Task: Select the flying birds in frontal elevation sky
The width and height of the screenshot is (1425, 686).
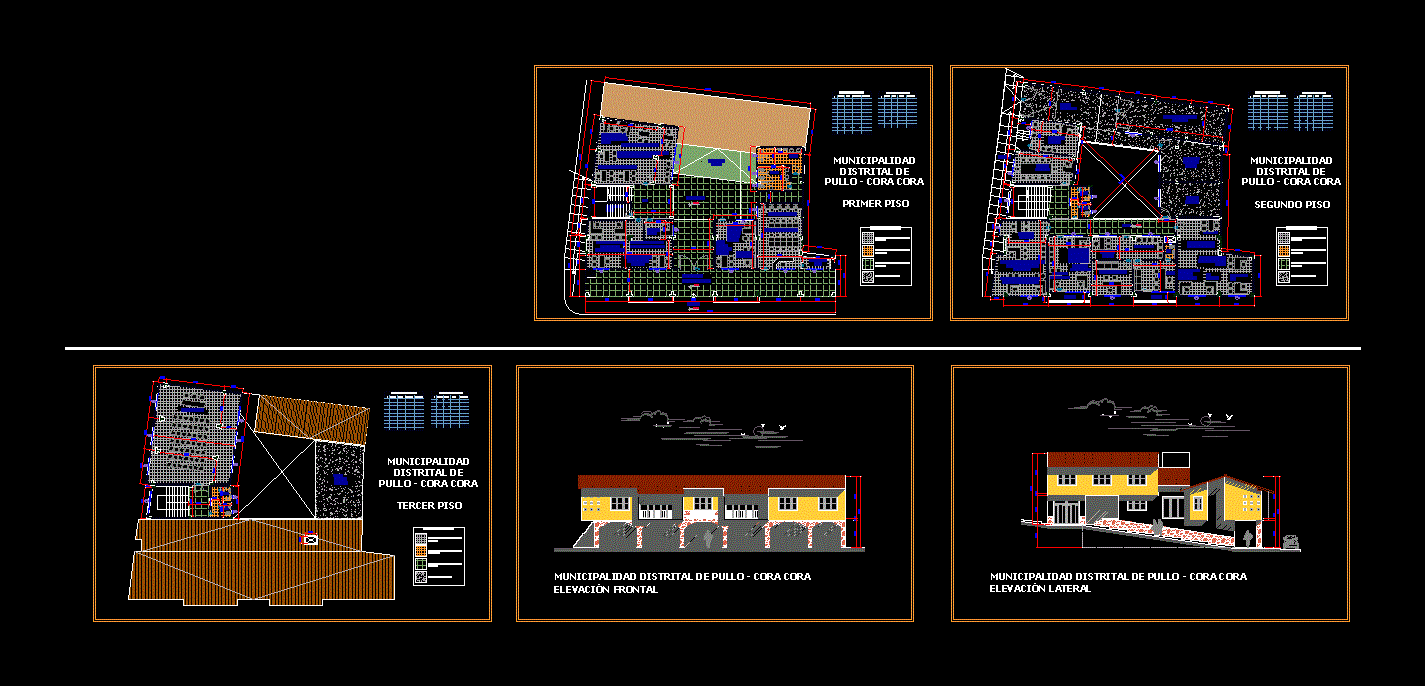Action: click(771, 428)
